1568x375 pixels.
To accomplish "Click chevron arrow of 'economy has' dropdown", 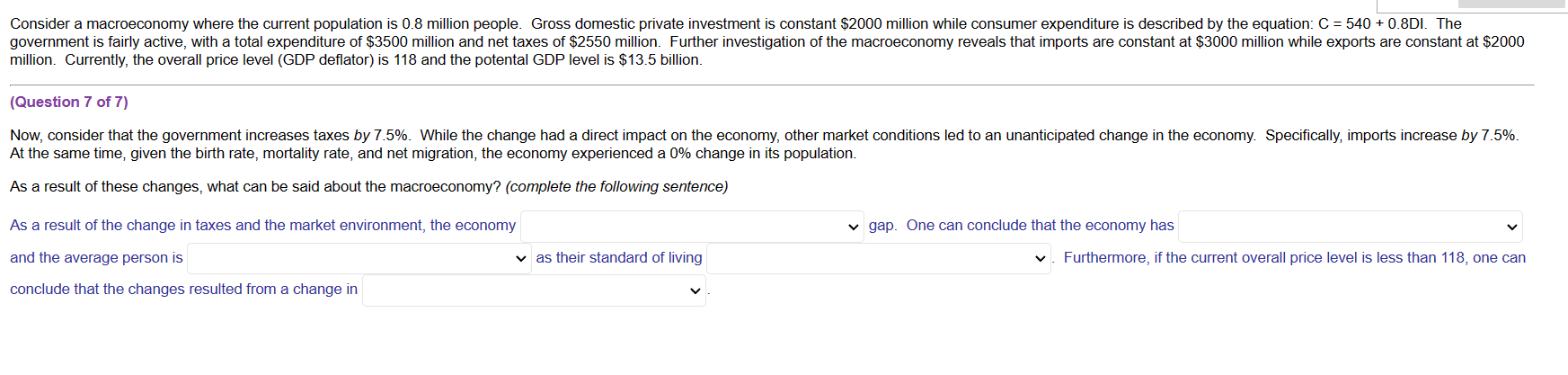I will point(1511,227).
